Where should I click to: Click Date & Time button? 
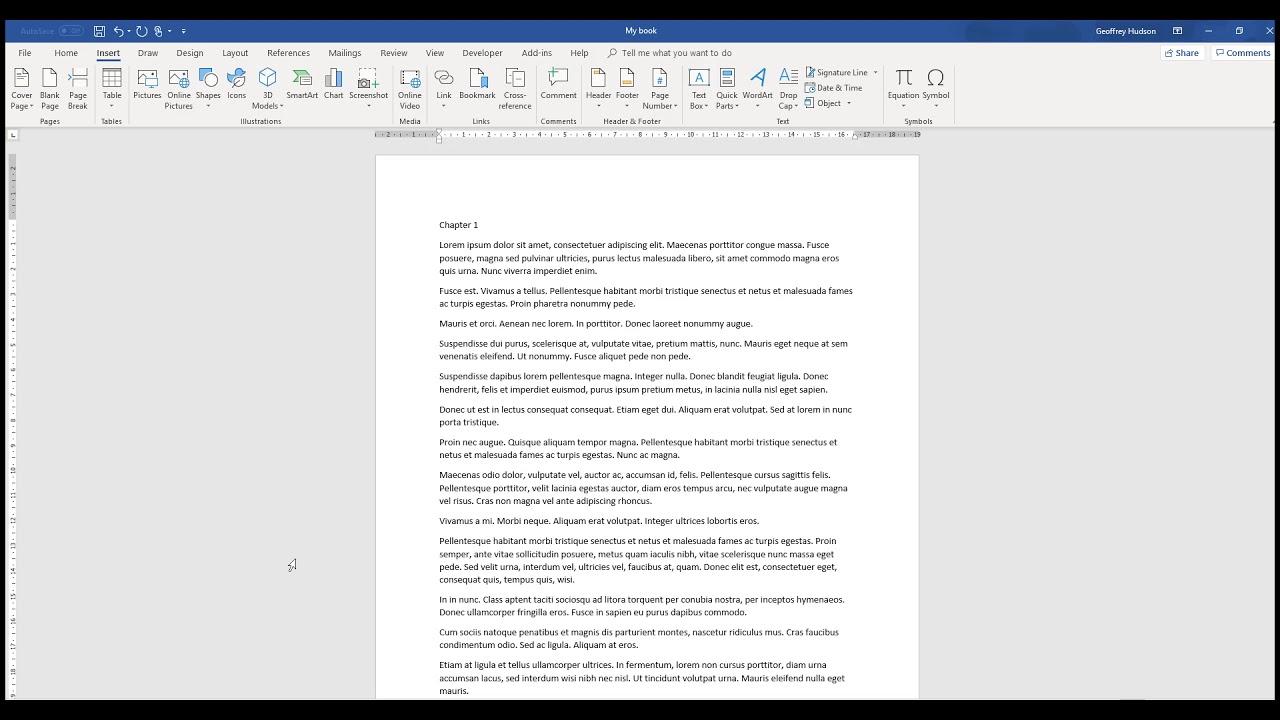click(834, 88)
